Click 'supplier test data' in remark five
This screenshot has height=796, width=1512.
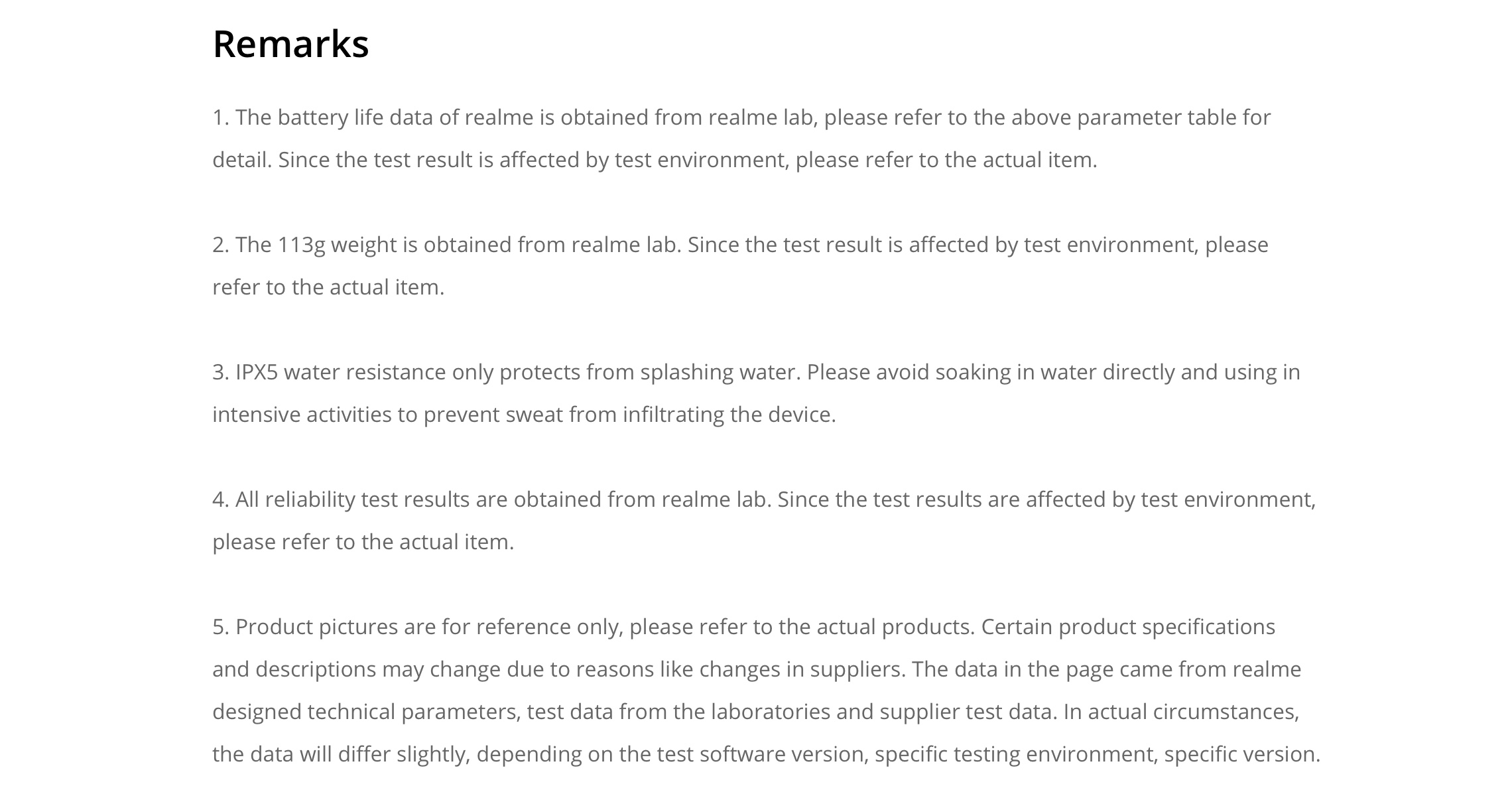(x=966, y=712)
